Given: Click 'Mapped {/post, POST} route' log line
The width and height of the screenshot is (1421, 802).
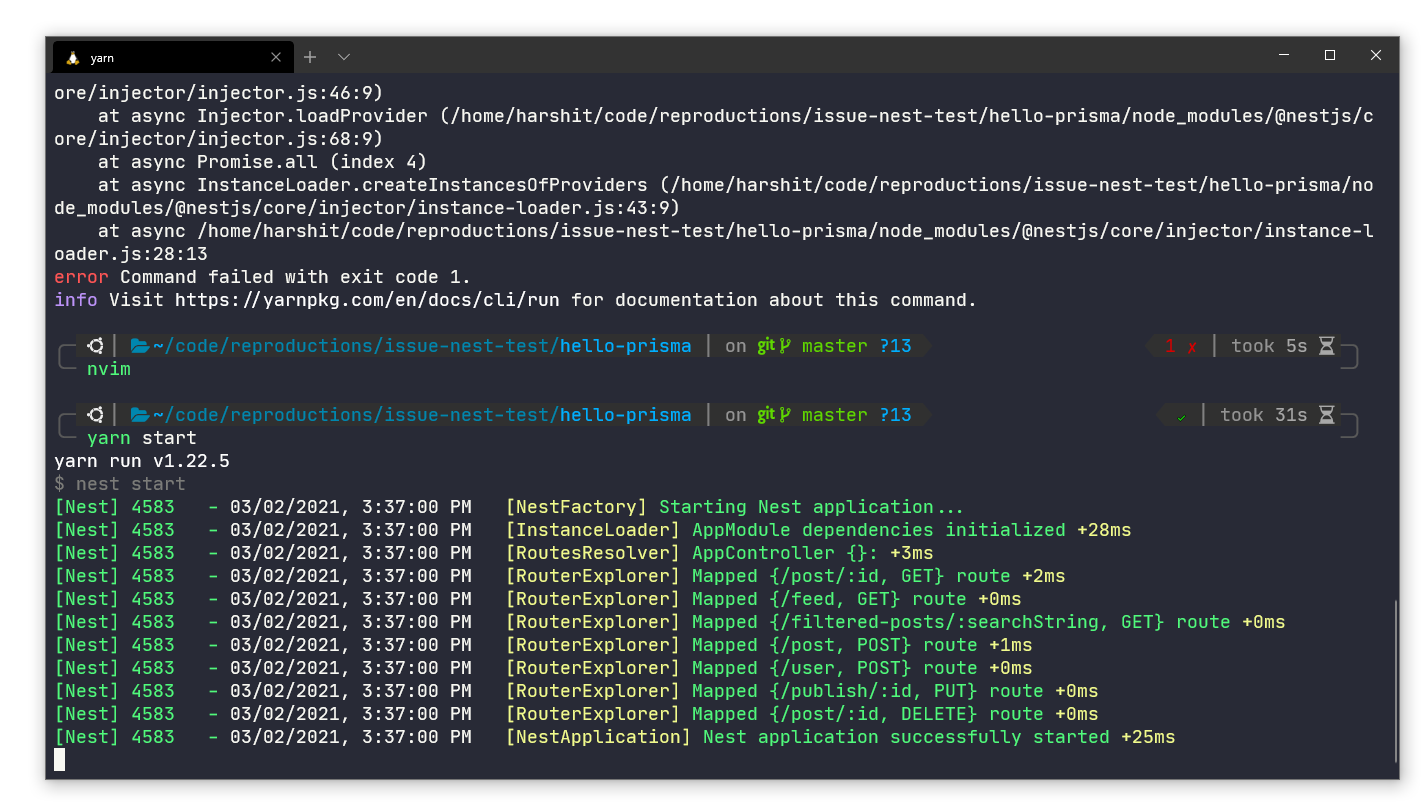Looking at the screenshot, I should [835, 645].
